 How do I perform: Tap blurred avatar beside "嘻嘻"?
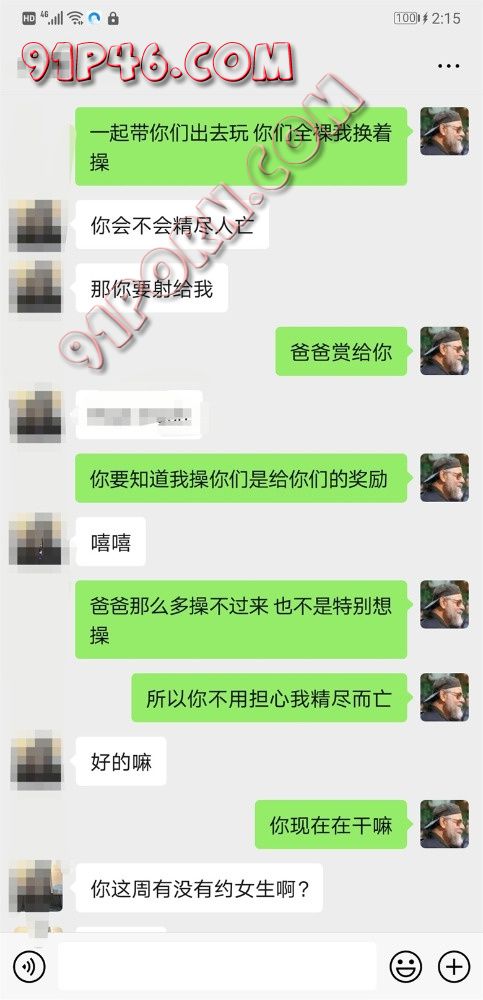pyautogui.click(x=36, y=541)
